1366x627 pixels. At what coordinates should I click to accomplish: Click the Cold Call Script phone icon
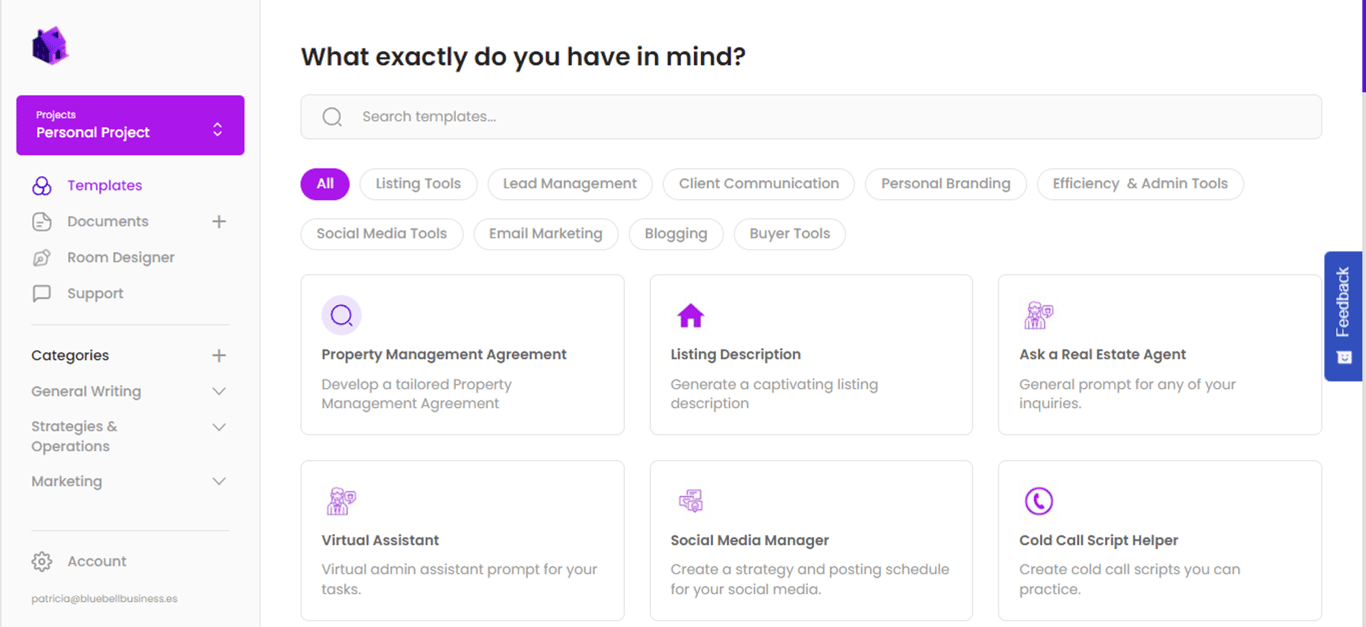click(x=1039, y=501)
